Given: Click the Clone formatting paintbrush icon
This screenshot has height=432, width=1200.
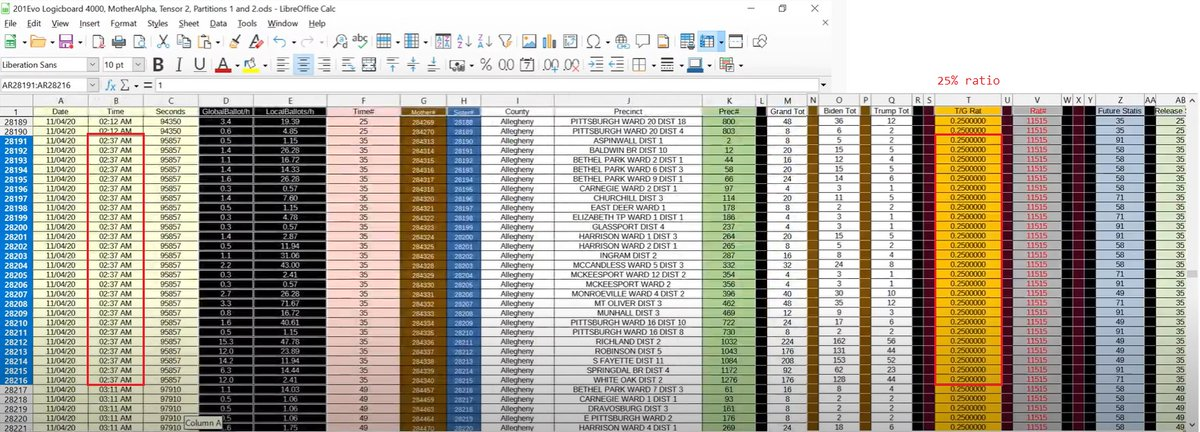Looking at the screenshot, I should (x=235, y=42).
